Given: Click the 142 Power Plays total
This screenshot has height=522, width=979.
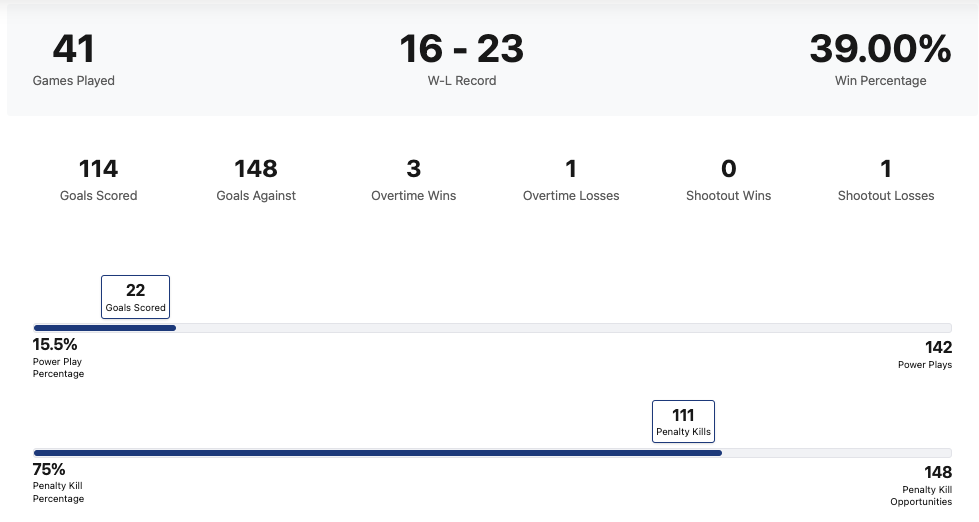Looking at the screenshot, I should coord(925,354).
